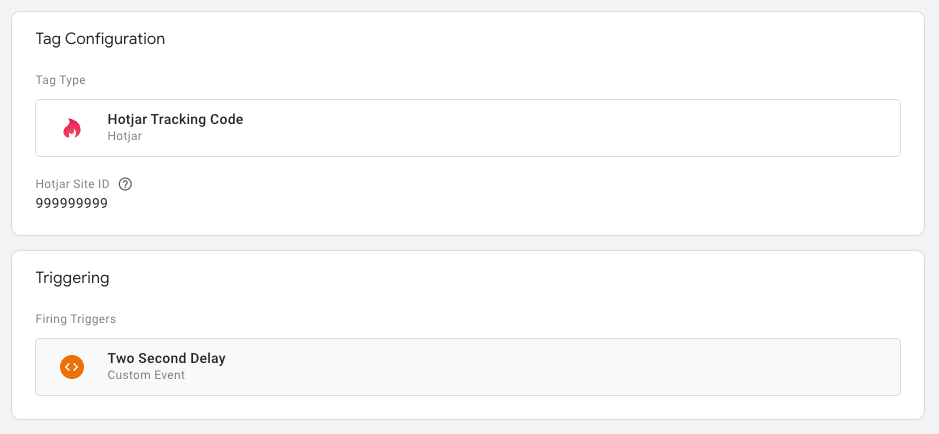Click the Hotjar vendor subtitle under tag type

tap(125, 136)
